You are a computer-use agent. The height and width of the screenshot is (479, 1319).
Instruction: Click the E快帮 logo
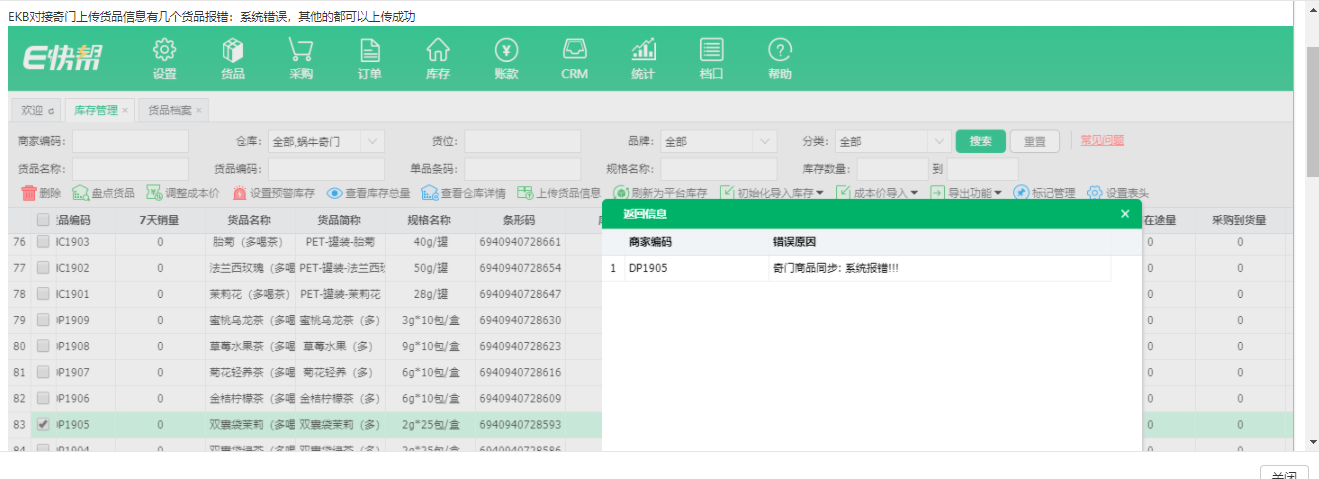coord(62,59)
